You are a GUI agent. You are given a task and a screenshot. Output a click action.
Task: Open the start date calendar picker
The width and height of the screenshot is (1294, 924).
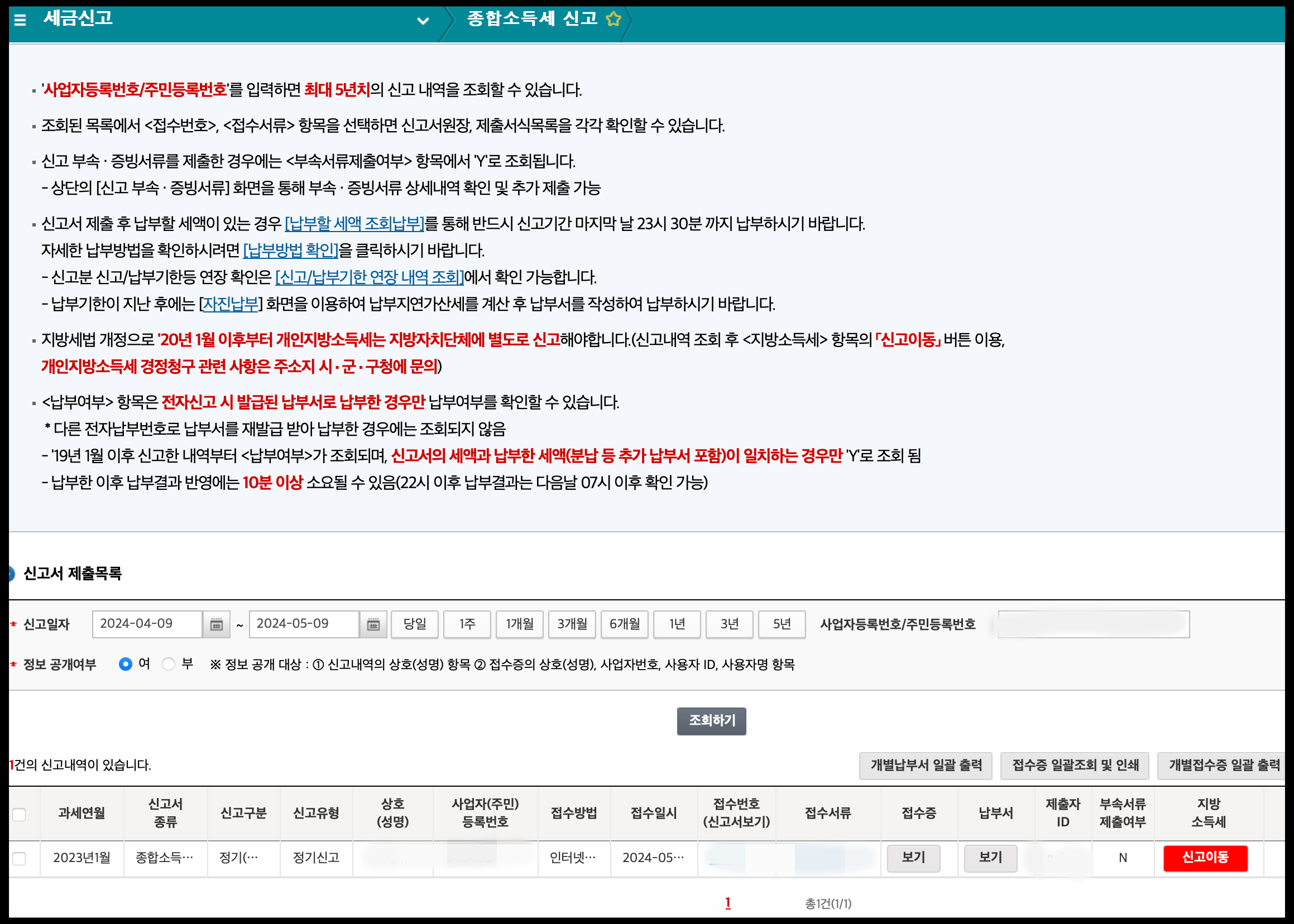click(217, 624)
